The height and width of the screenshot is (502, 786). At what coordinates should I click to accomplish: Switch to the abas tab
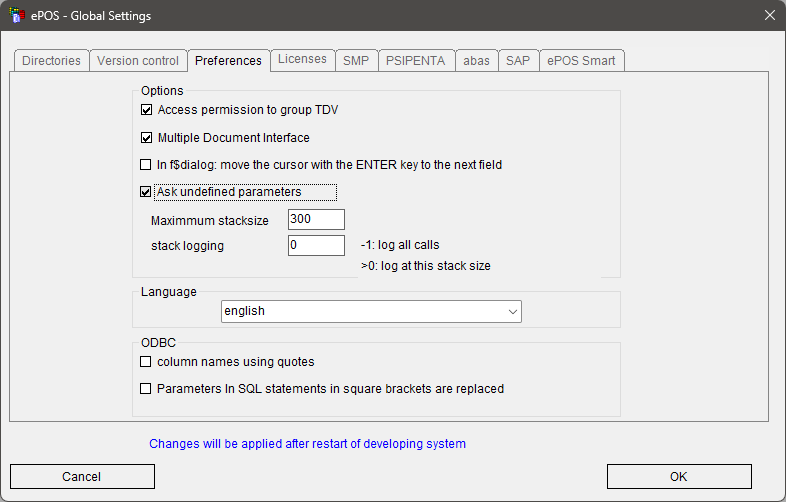click(476, 61)
